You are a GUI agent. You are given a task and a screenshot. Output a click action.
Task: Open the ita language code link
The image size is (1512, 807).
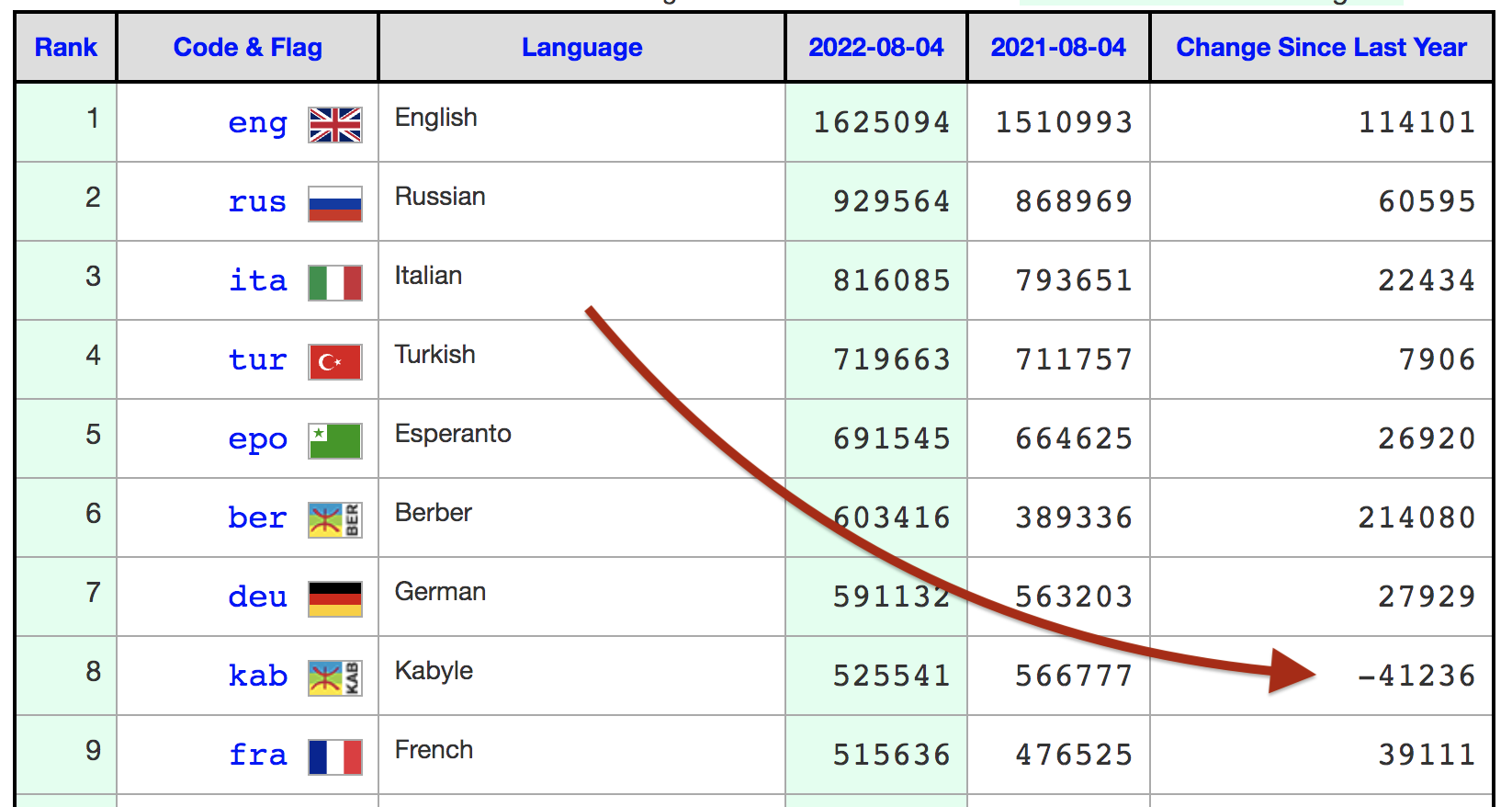258,280
